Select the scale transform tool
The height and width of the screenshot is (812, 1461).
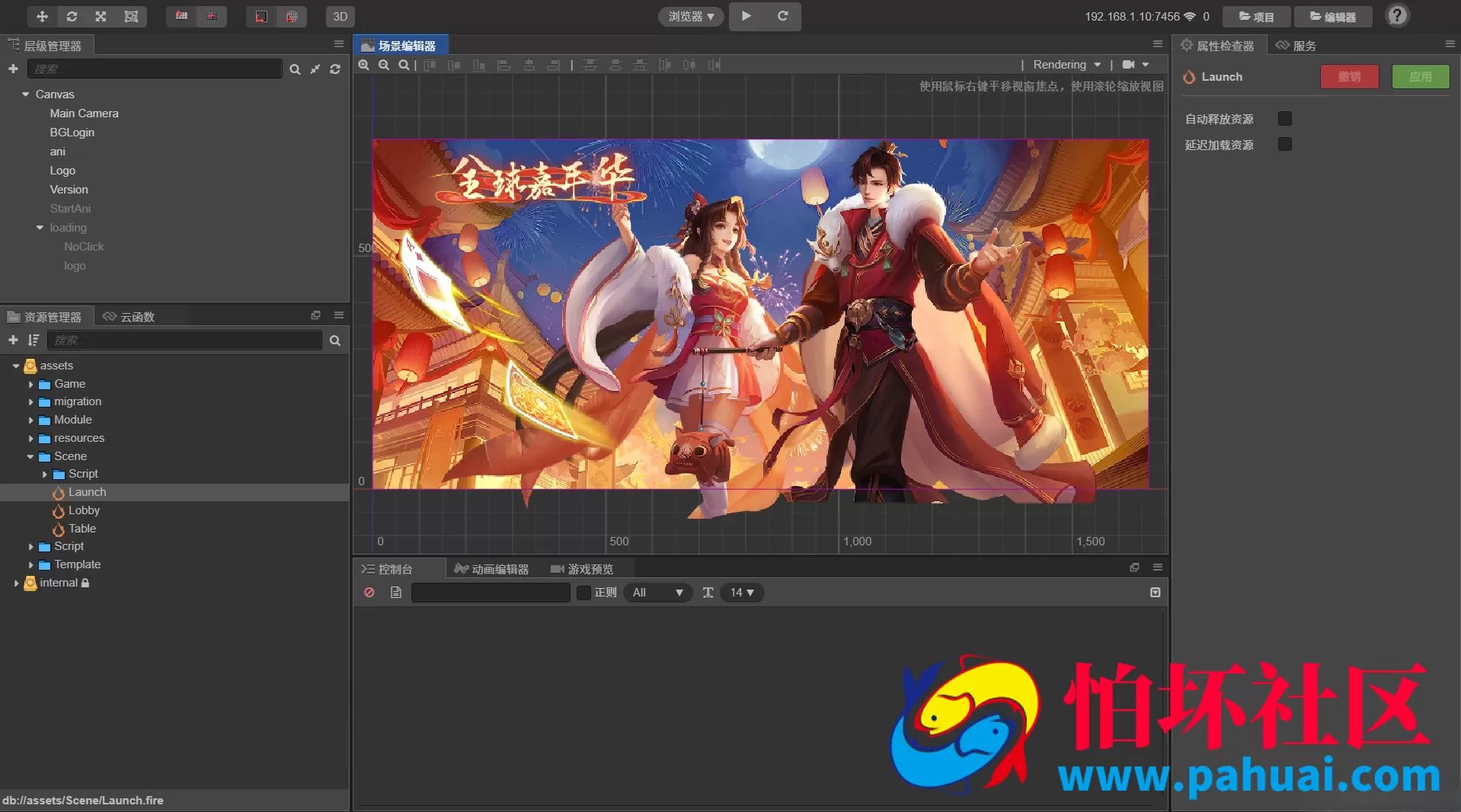[101, 16]
